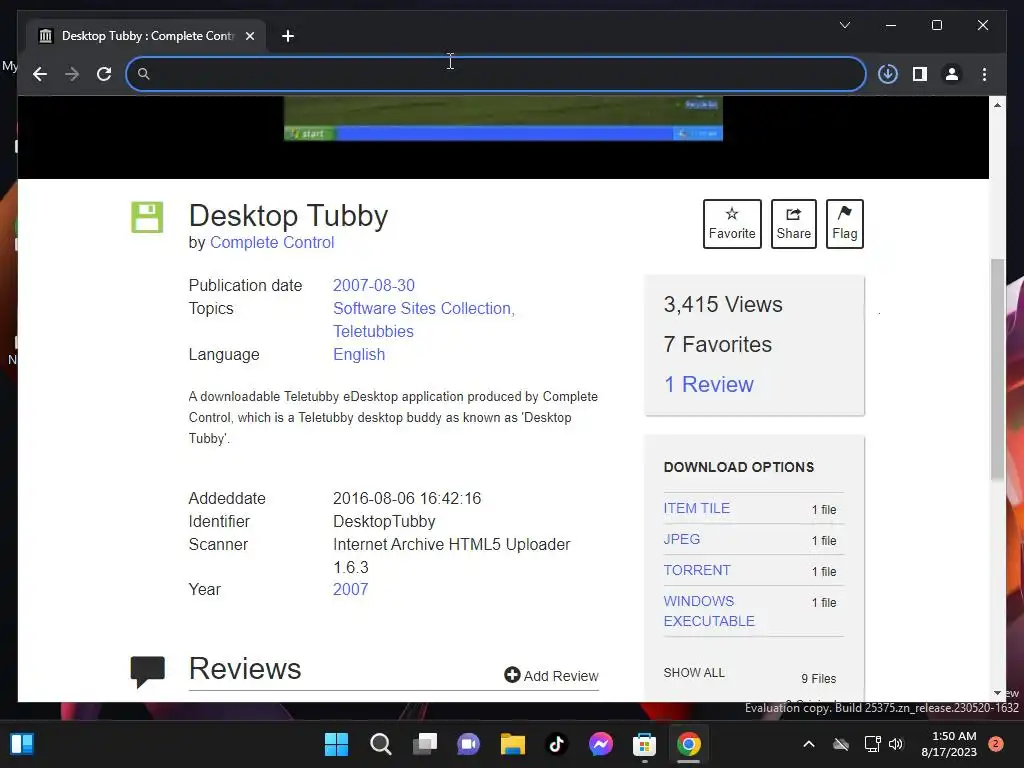Viewport: 1024px width, 768px height.
Task: Open Messenger from the taskbar
Action: point(601,744)
